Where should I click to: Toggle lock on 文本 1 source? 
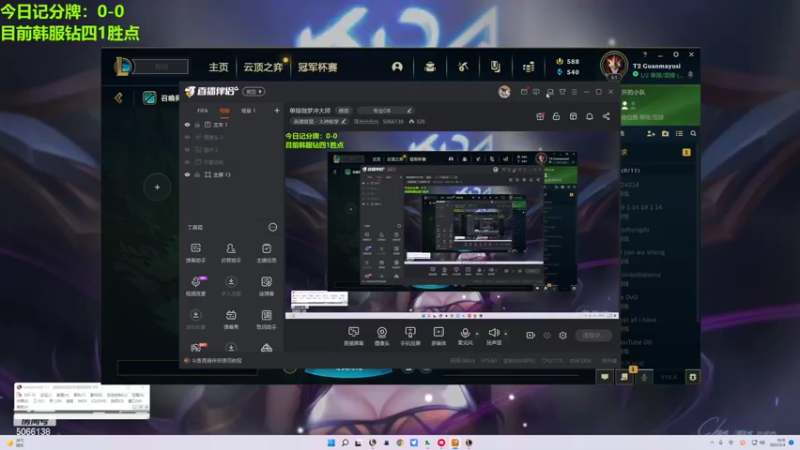click(197, 124)
